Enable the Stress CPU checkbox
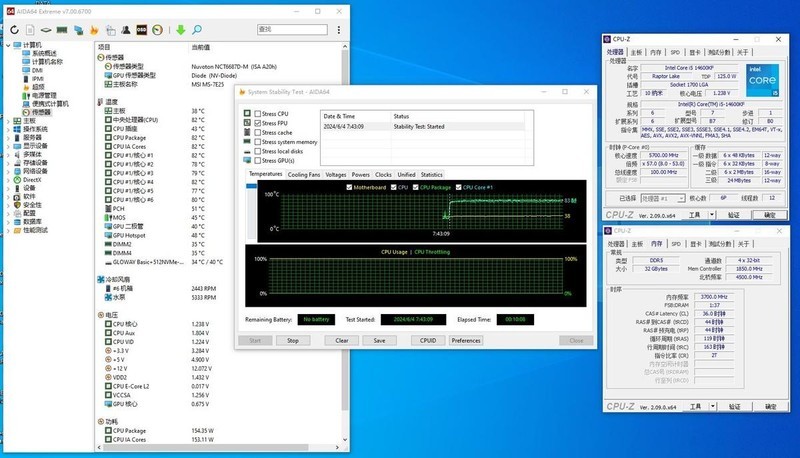 (258, 114)
